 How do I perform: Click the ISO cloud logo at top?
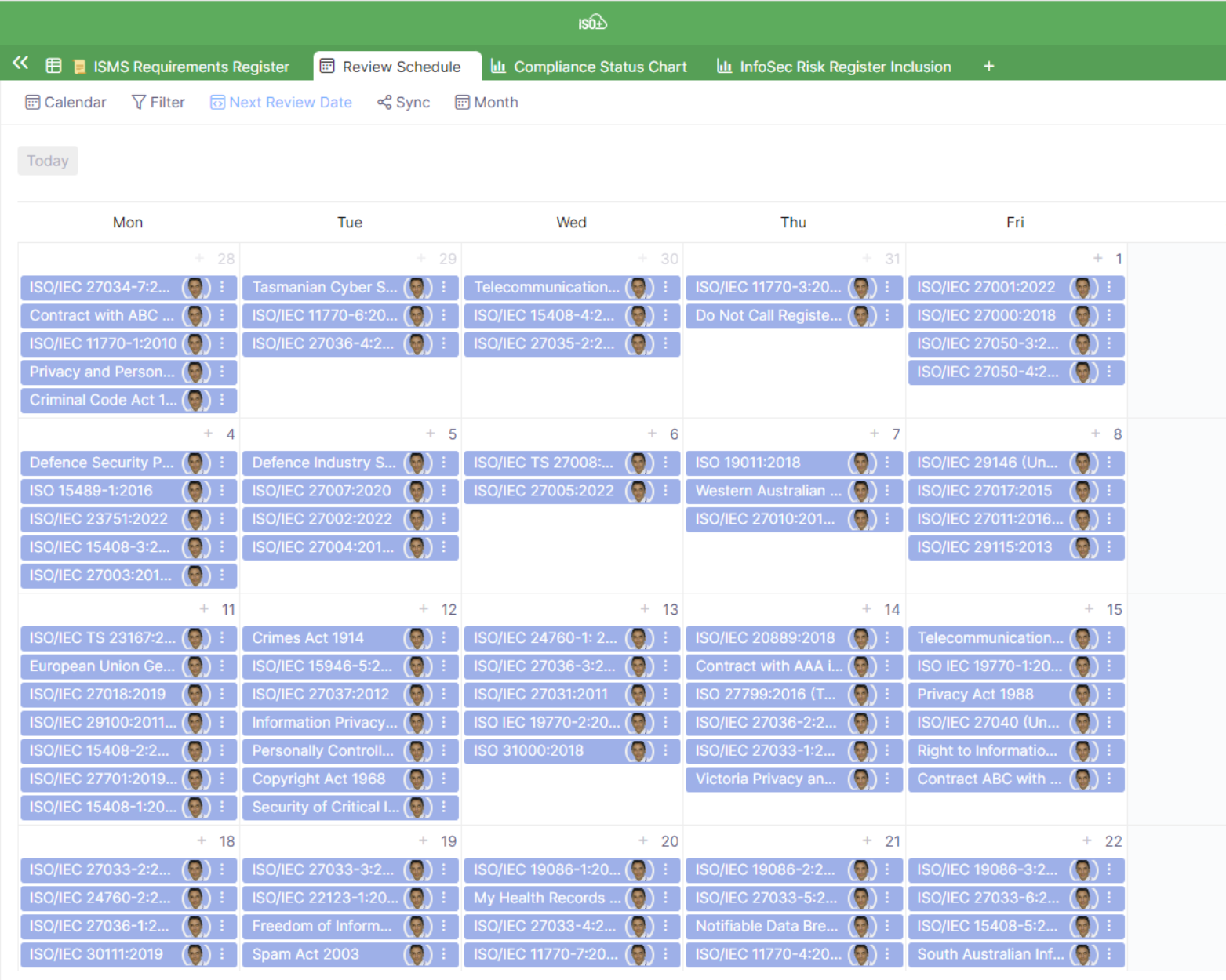coord(592,23)
